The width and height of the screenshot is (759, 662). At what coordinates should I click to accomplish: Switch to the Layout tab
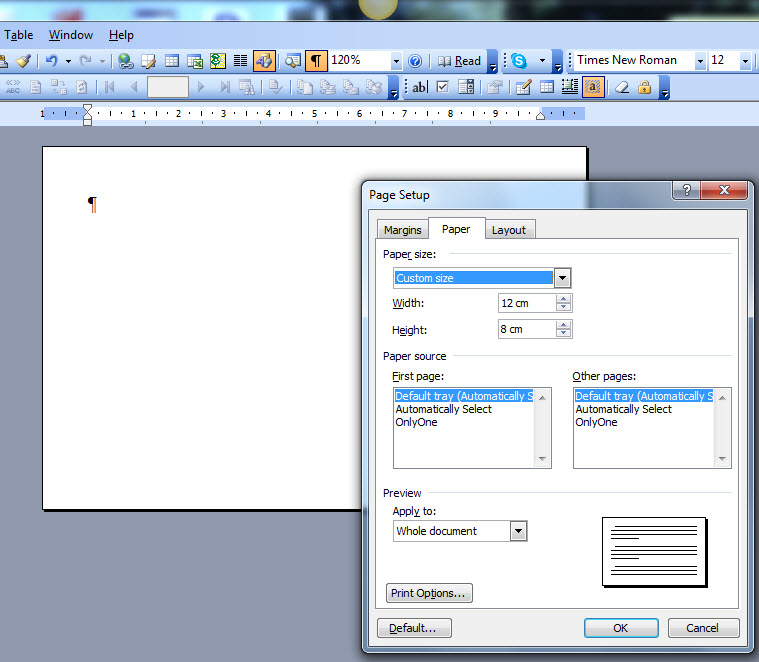[x=509, y=230]
